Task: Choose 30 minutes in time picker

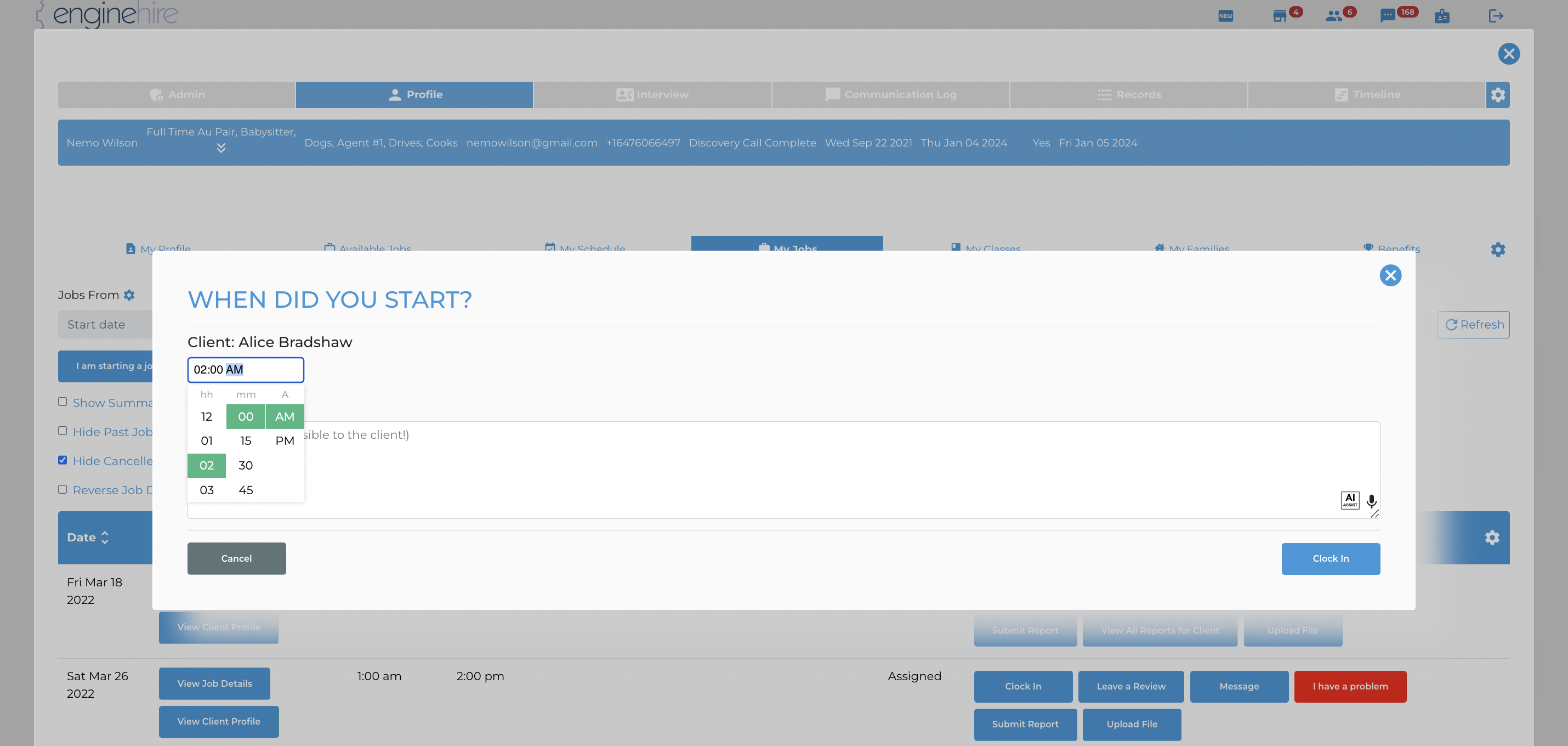Action: click(x=245, y=465)
